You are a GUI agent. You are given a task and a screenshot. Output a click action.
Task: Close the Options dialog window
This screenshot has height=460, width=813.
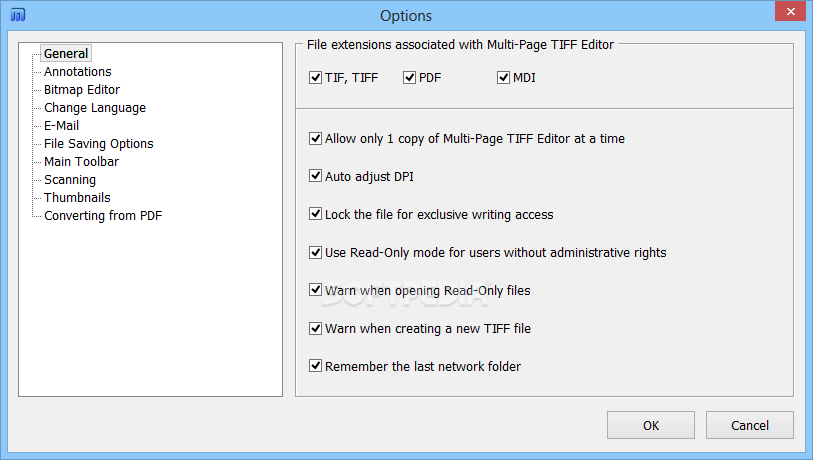click(x=791, y=11)
